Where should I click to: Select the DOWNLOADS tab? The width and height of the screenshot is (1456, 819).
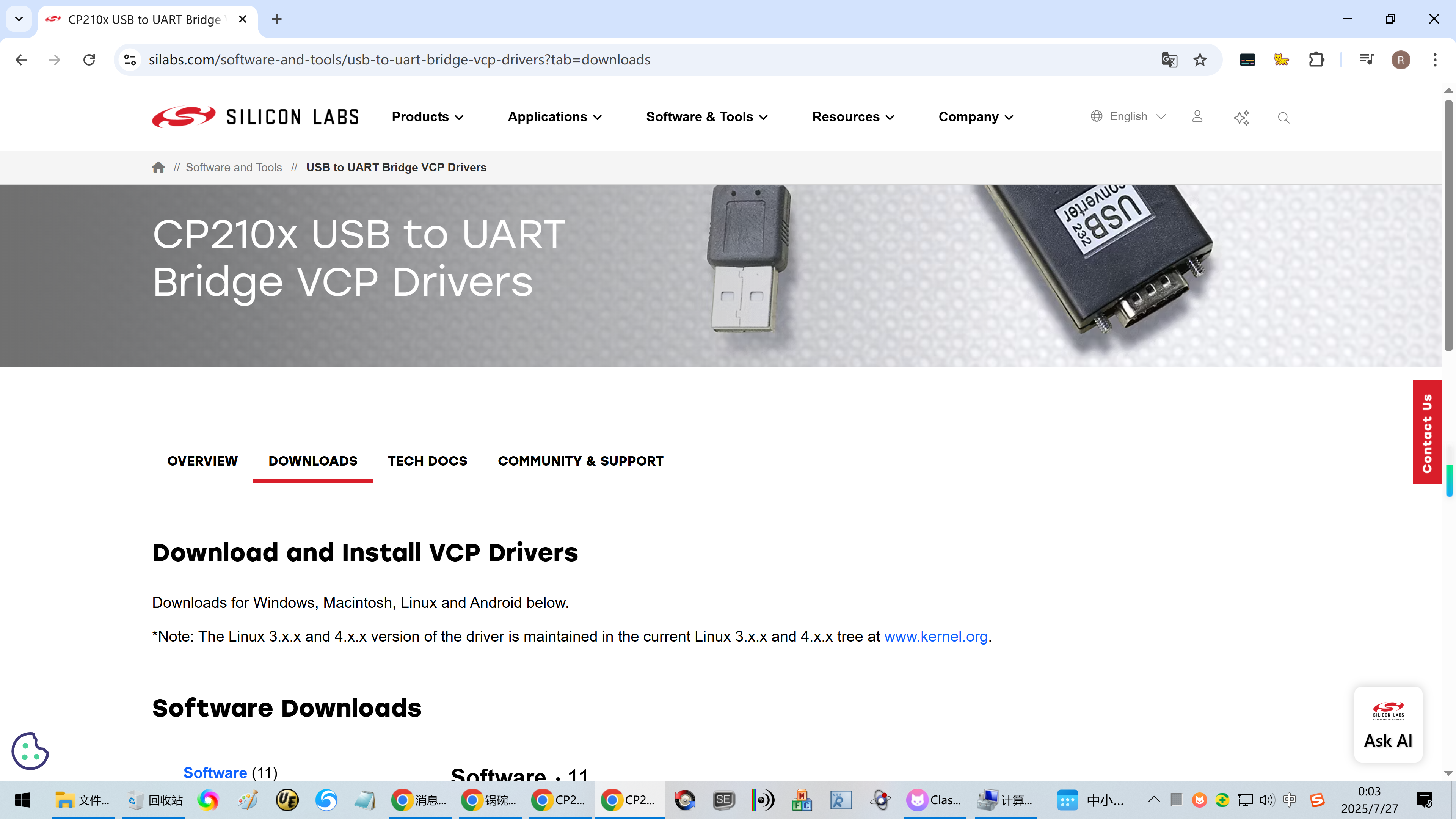click(x=312, y=461)
